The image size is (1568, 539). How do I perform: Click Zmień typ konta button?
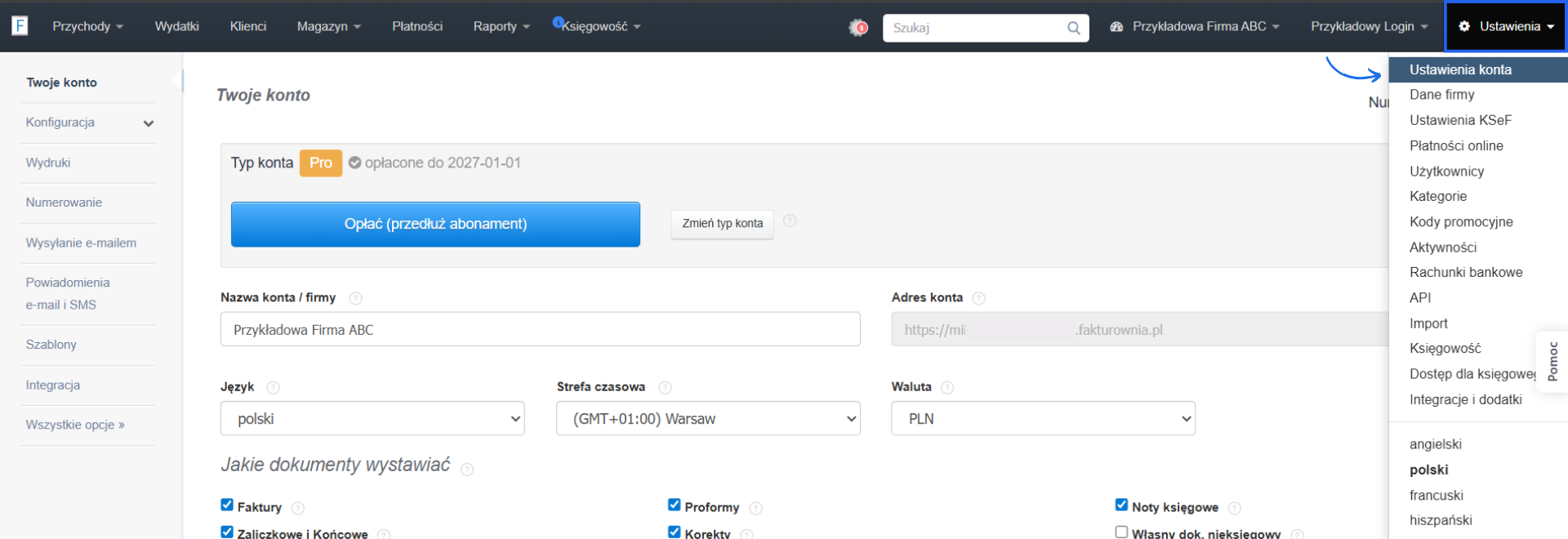[x=722, y=224]
